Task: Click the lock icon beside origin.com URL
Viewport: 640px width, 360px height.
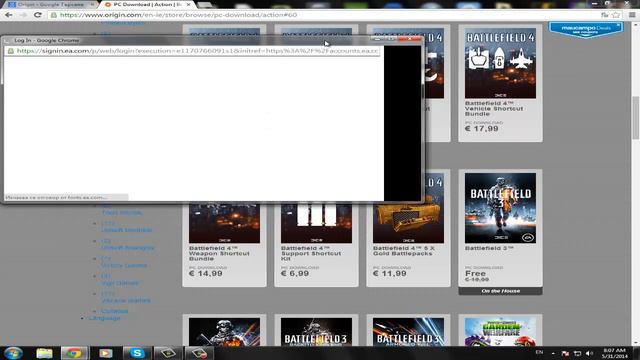Action: [53, 15]
